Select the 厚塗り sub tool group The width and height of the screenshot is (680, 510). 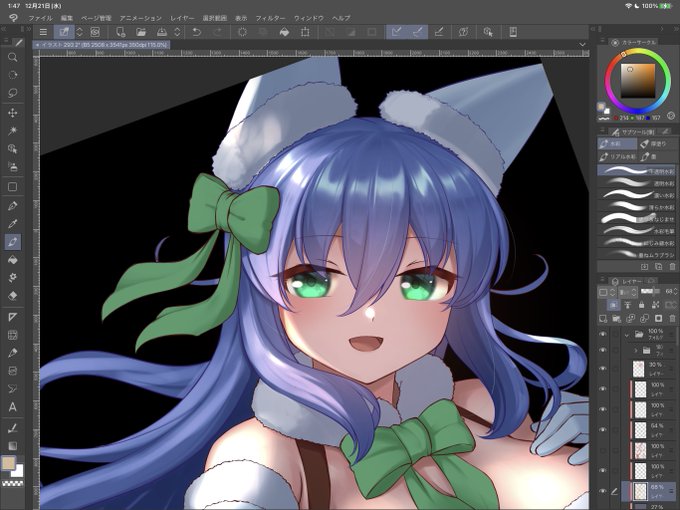(657, 144)
